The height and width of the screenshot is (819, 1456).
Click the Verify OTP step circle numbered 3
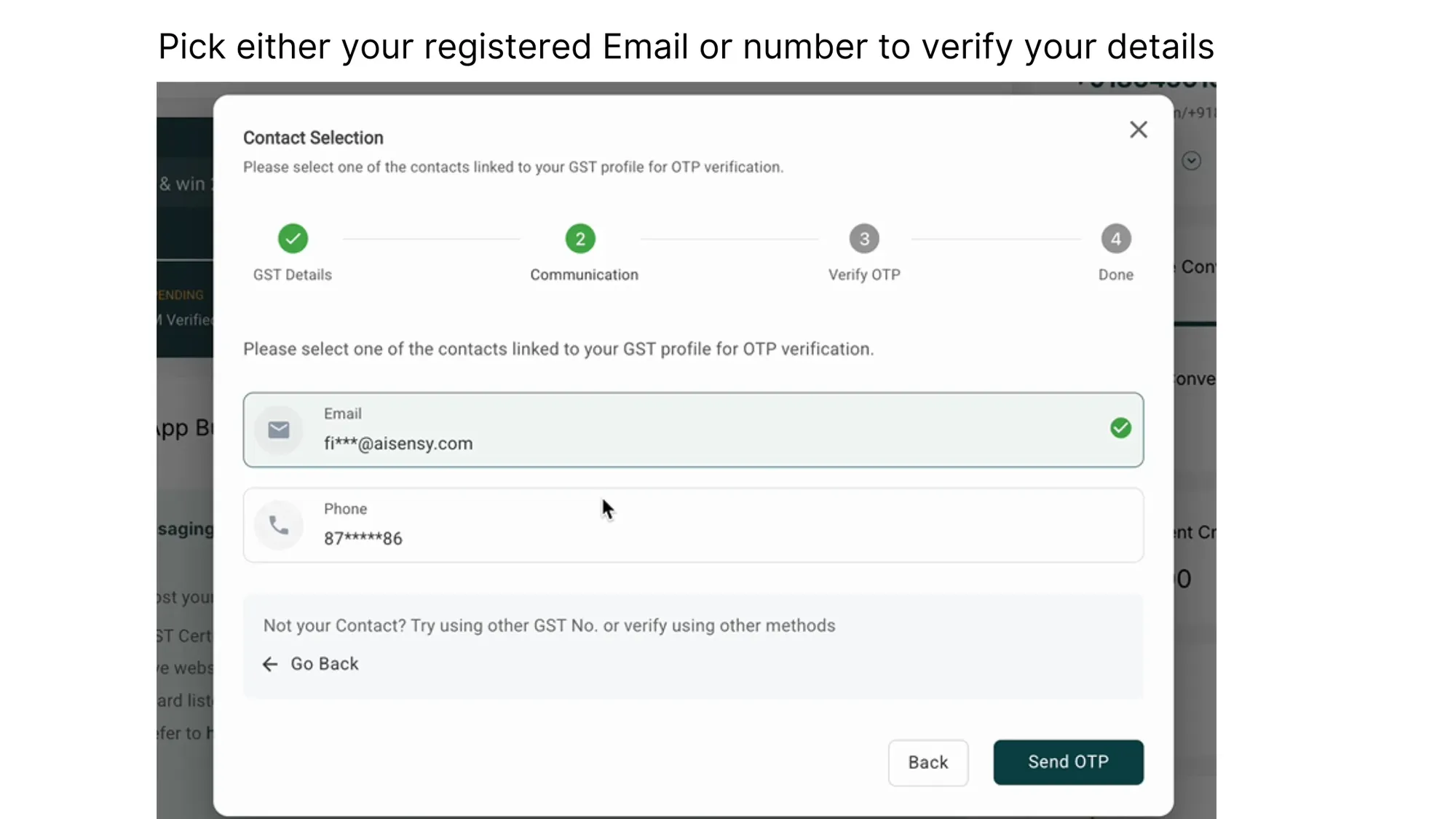coord(863,238)
